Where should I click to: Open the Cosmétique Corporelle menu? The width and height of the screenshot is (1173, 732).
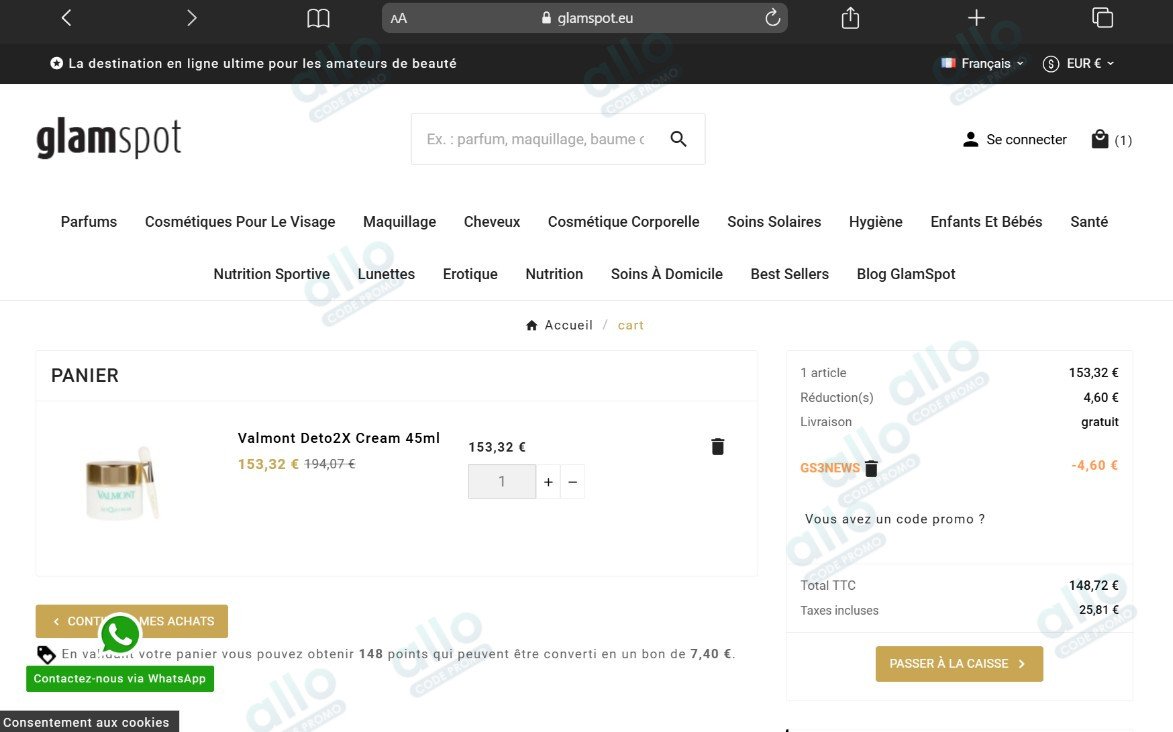623,222
